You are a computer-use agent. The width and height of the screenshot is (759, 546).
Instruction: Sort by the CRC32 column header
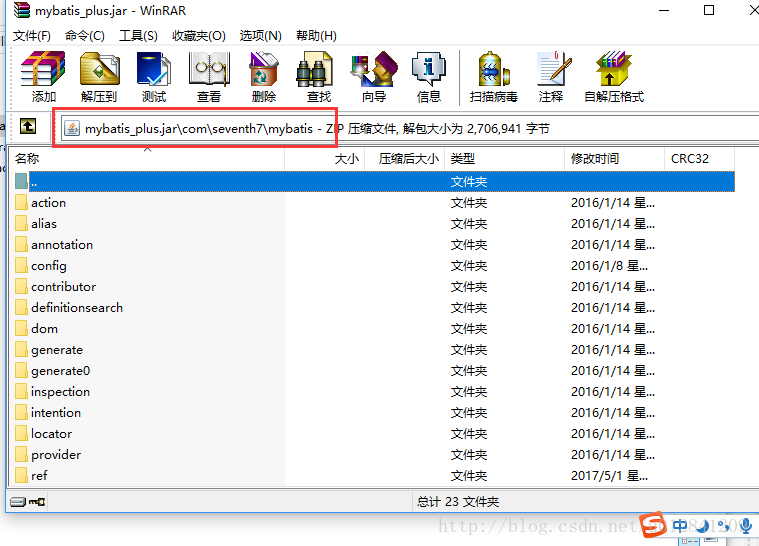tap(699, 159)
